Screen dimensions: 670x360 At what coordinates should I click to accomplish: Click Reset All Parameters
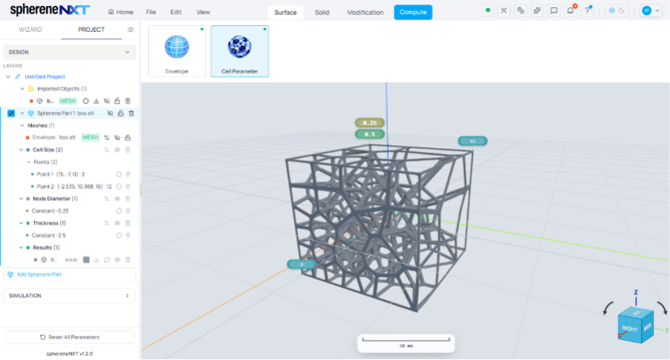tap(70, 337)
